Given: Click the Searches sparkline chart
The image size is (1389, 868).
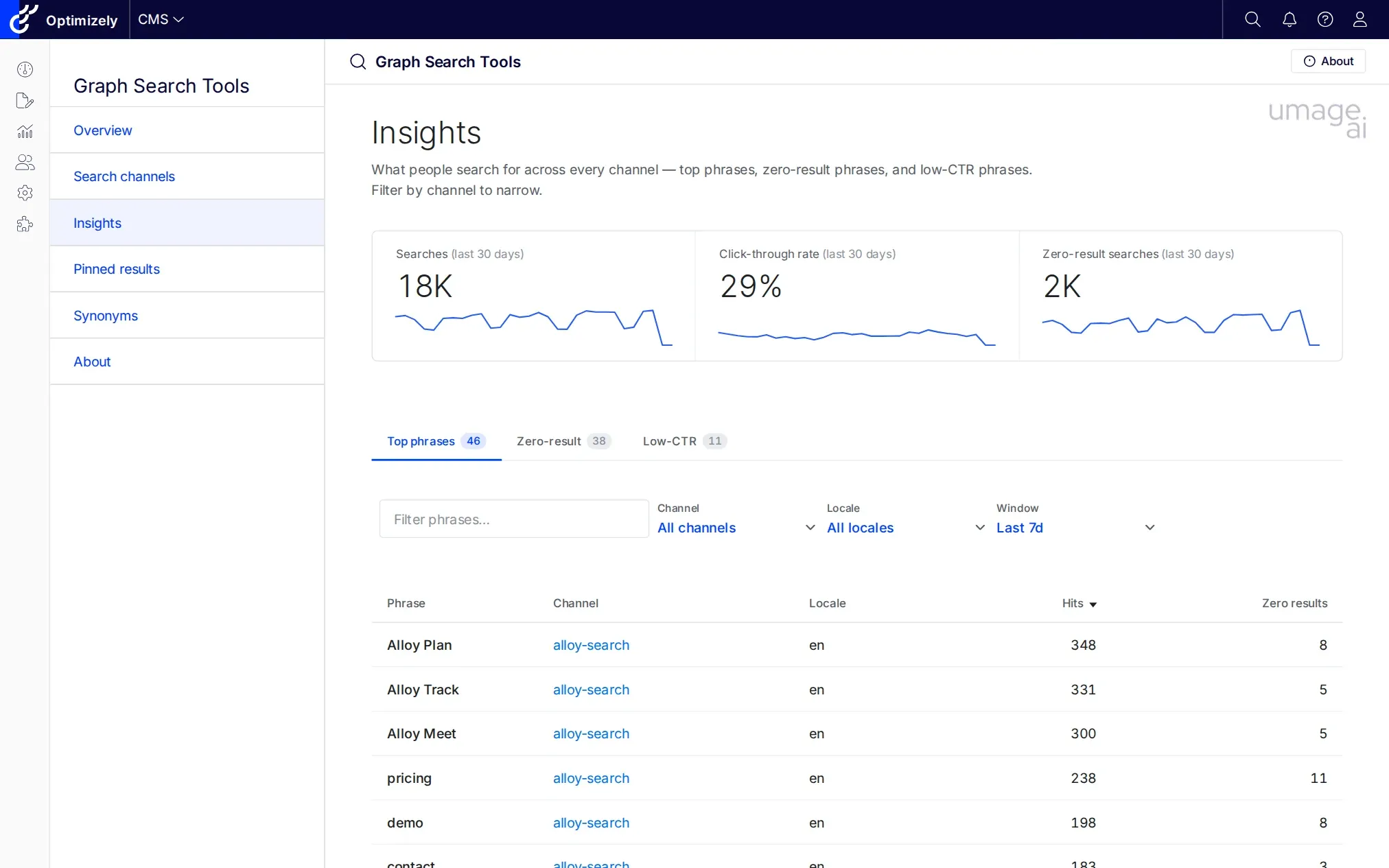Looking at the screenshot, I should point(533,328).
